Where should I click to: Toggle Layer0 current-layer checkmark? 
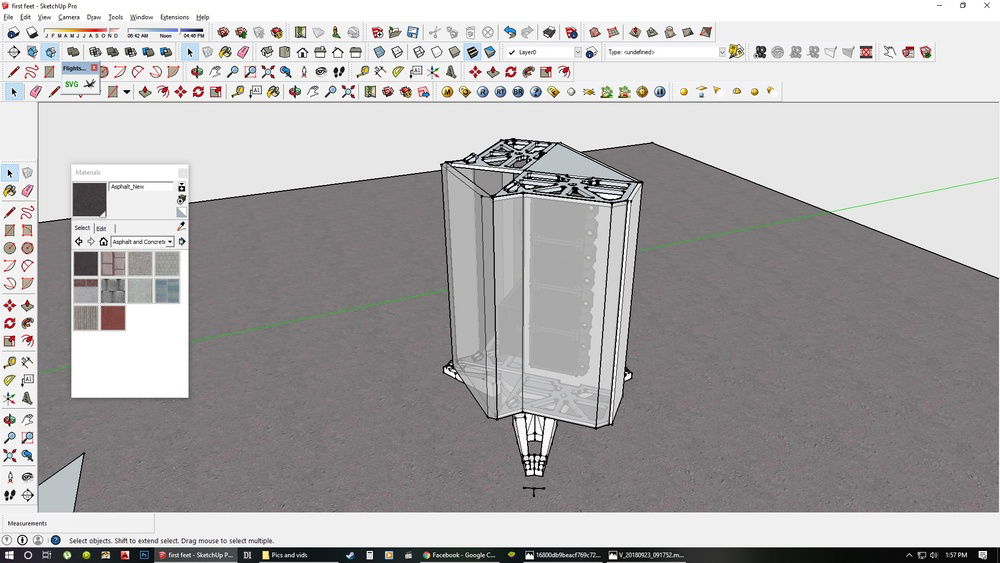[512, 52]
